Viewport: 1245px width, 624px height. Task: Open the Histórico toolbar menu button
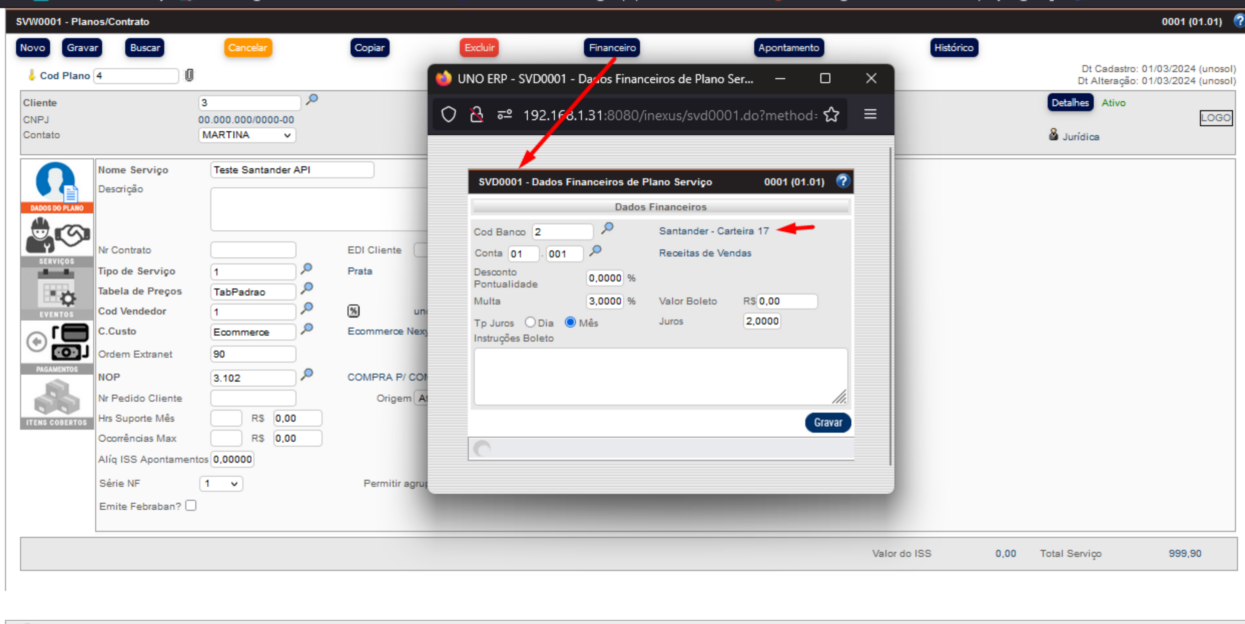pos(953,48)
